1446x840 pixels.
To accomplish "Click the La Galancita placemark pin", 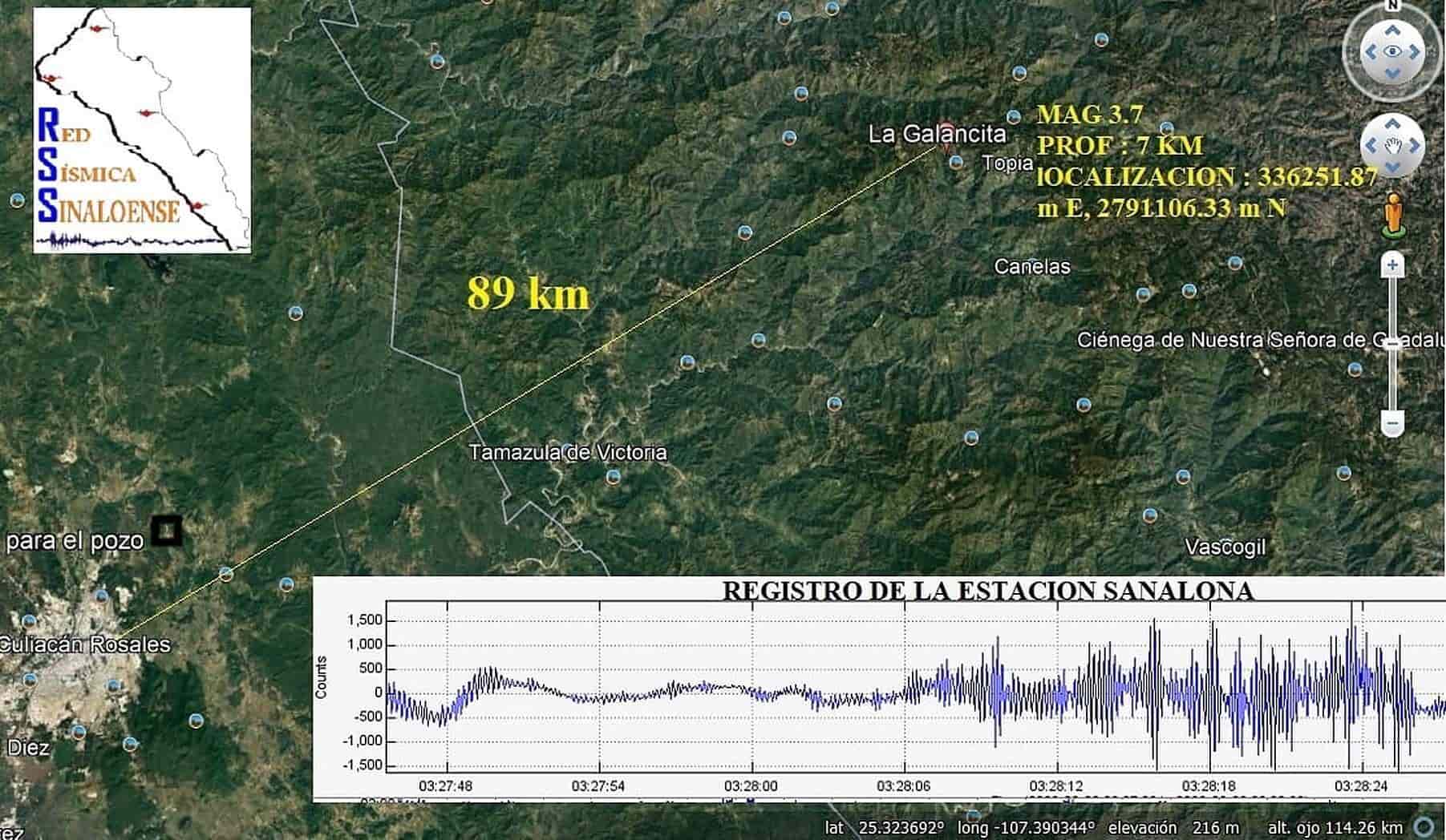I will (x=944, y=147).
